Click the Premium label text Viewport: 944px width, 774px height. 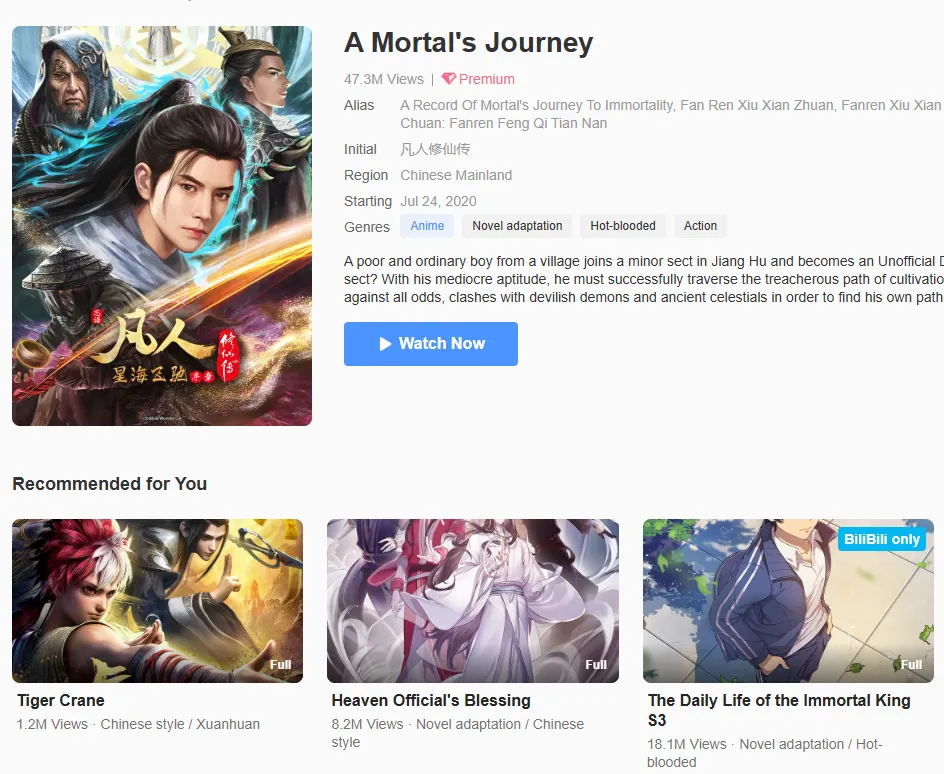point(486,79)
